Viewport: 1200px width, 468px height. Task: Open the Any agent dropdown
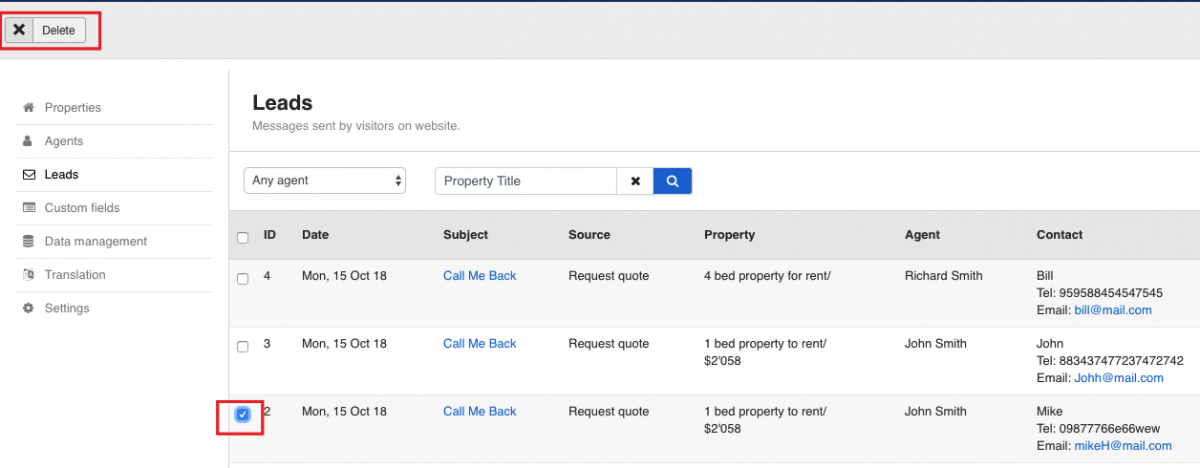[x=324, y=181]
